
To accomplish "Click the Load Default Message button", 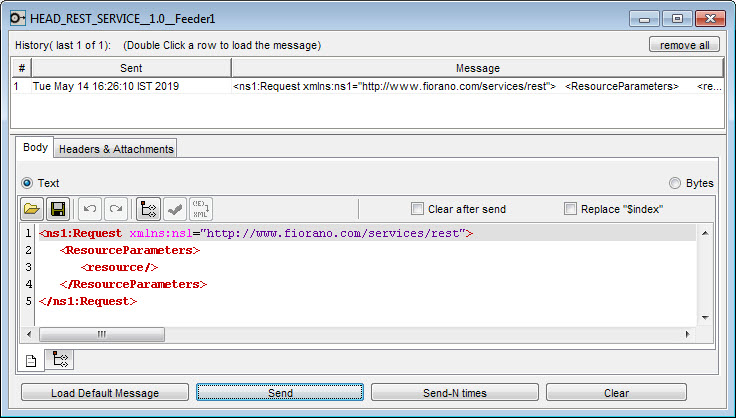I will point(105,393).
